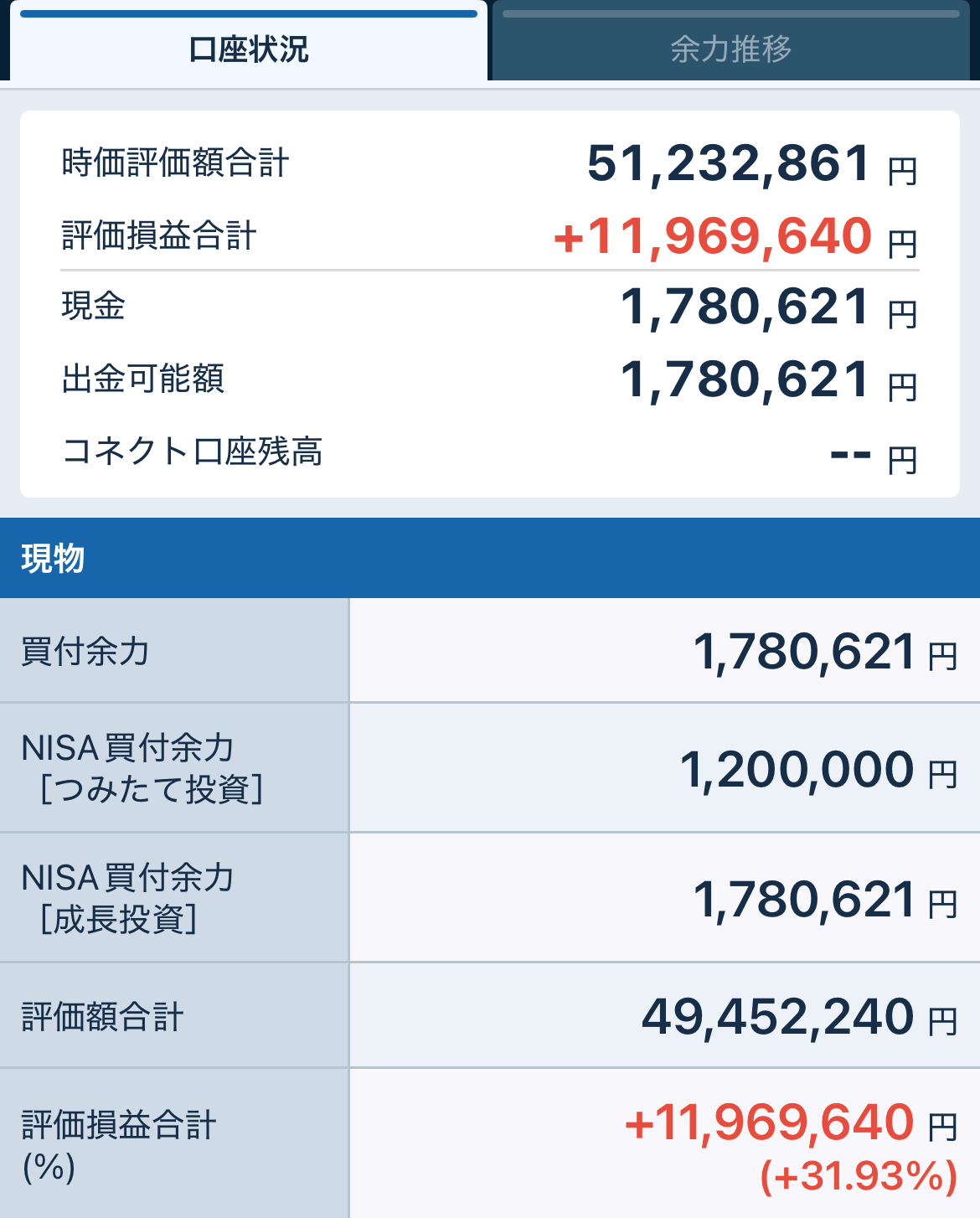Switch to the 口座状況 tab
Image resolution: width=980 pixels, height=1218 pixels.
[249, 49]
